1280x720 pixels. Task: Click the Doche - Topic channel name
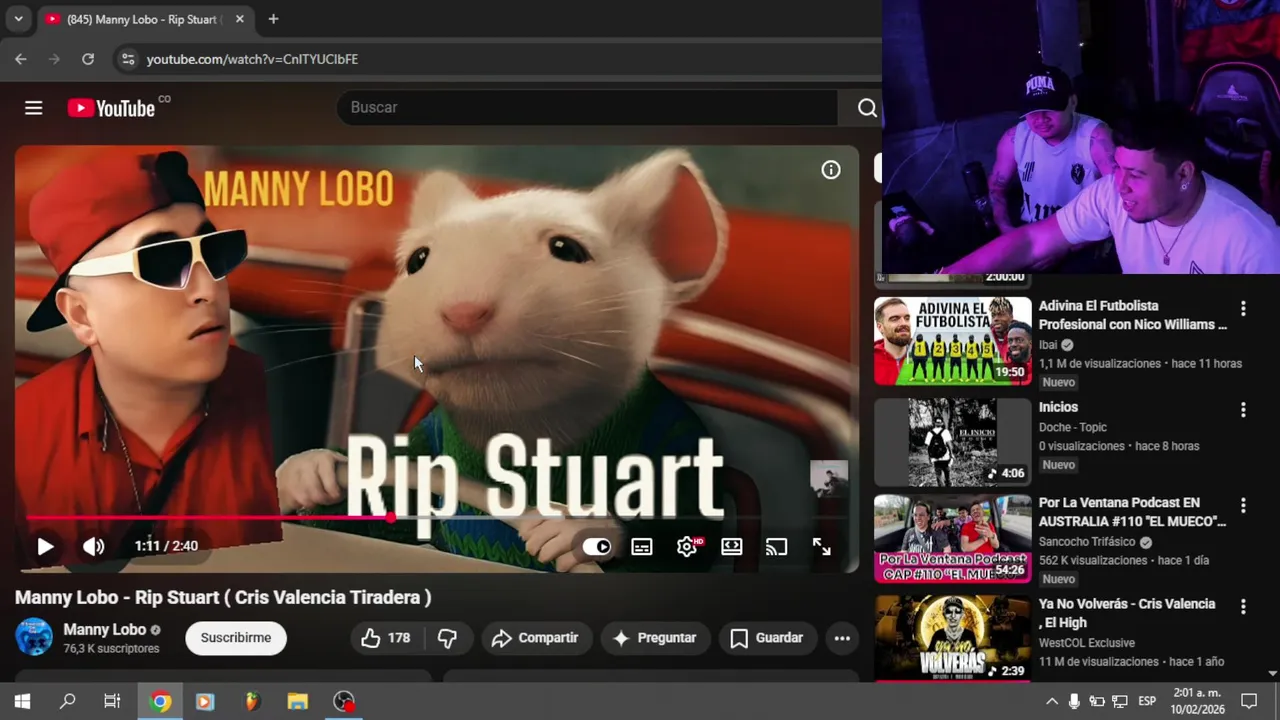tap(1073, 427)
